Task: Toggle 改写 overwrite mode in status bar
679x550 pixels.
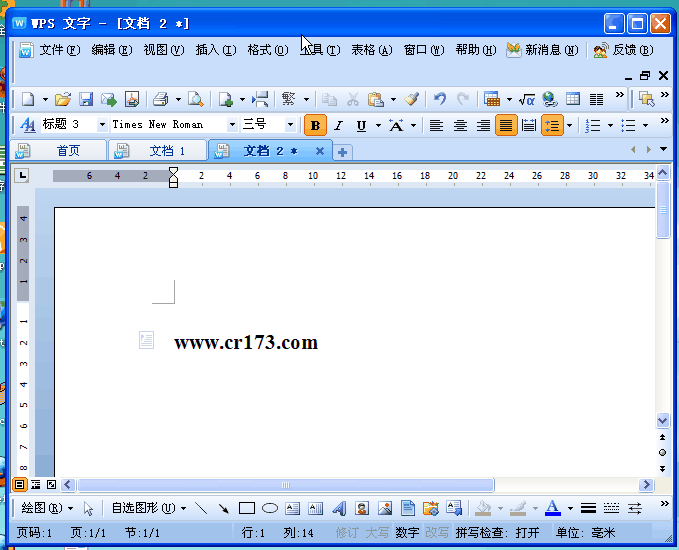Action: tap(436, 532)
